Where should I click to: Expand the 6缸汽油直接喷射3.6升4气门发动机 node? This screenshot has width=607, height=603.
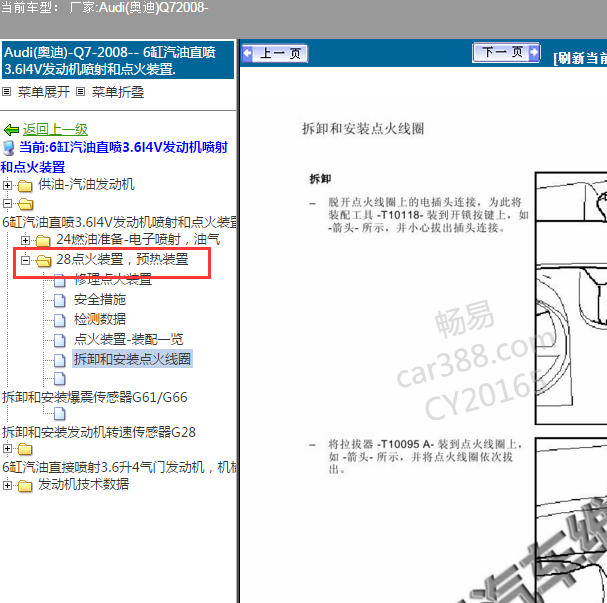tap(7, 449)
